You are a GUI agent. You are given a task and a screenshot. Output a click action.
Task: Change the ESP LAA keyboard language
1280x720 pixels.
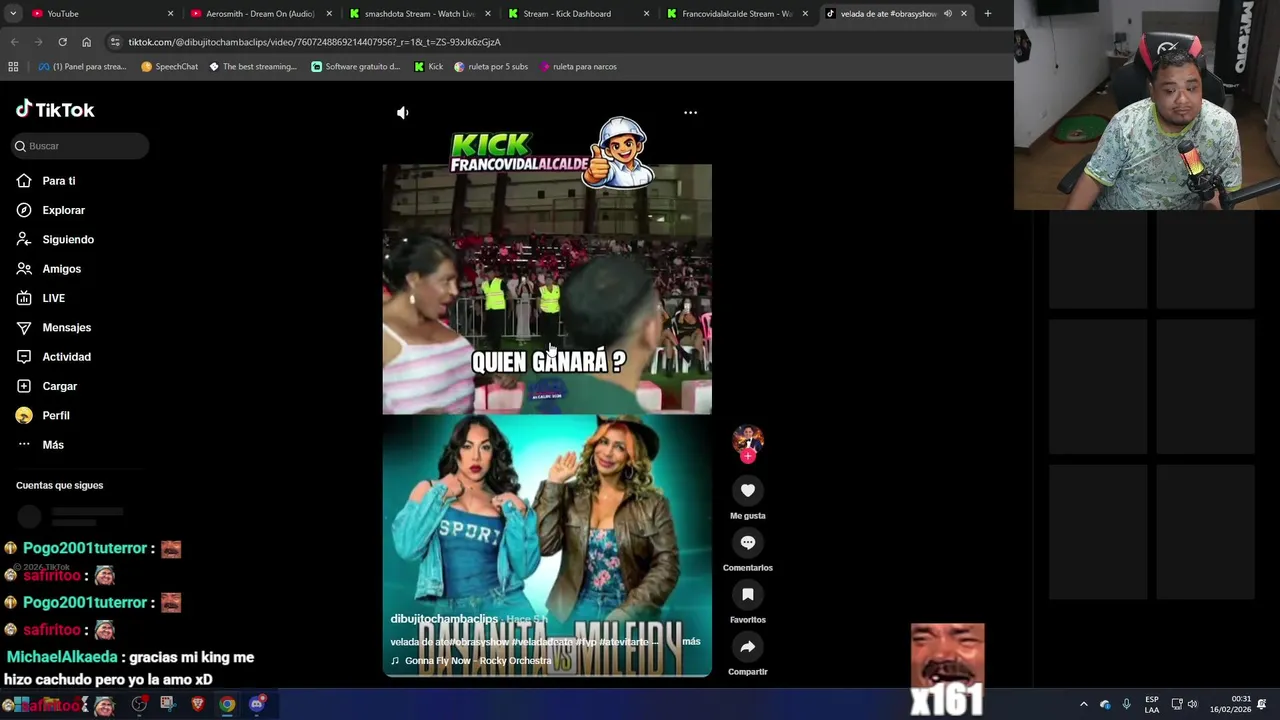point(1152,704)
